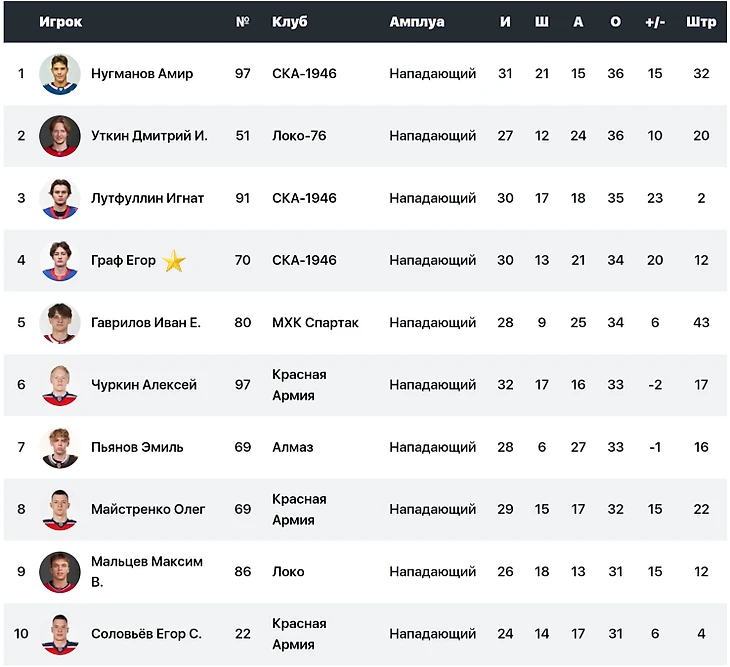Sort by the О points column

tap(615, 22)
